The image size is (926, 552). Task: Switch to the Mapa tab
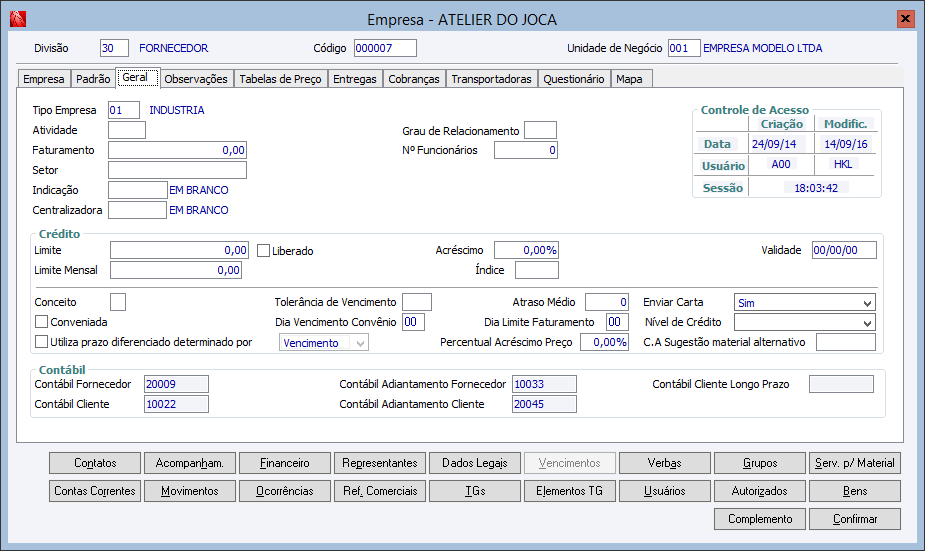click(630, 79)
